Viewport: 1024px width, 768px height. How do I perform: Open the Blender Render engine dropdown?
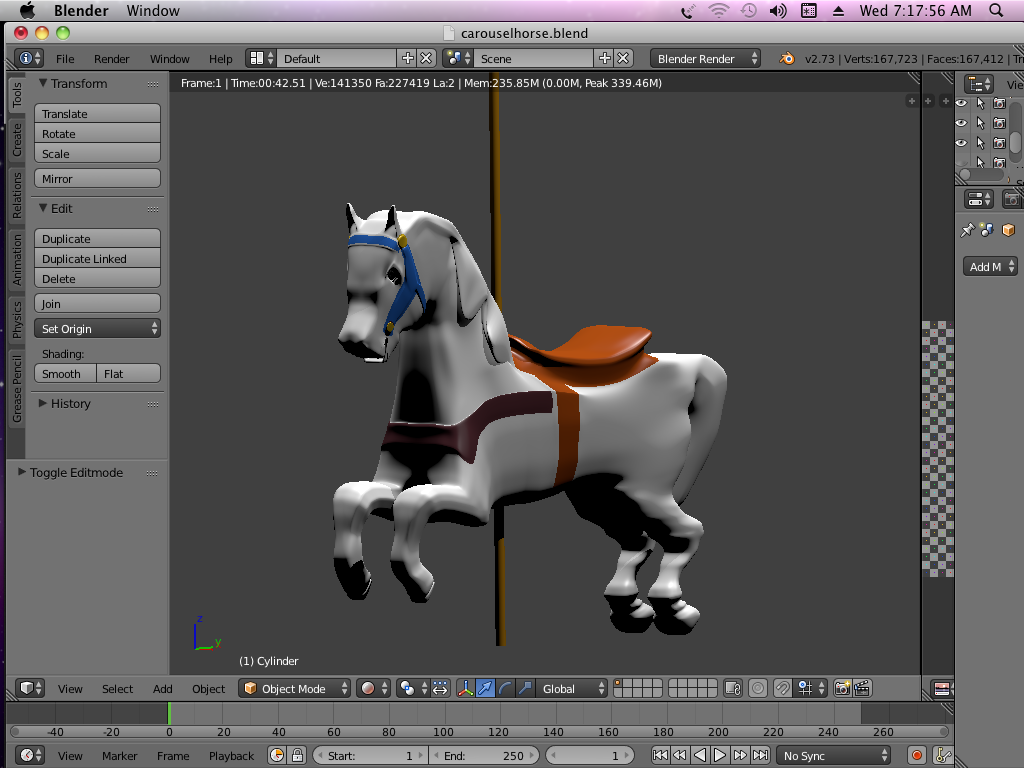coord(705,59)
